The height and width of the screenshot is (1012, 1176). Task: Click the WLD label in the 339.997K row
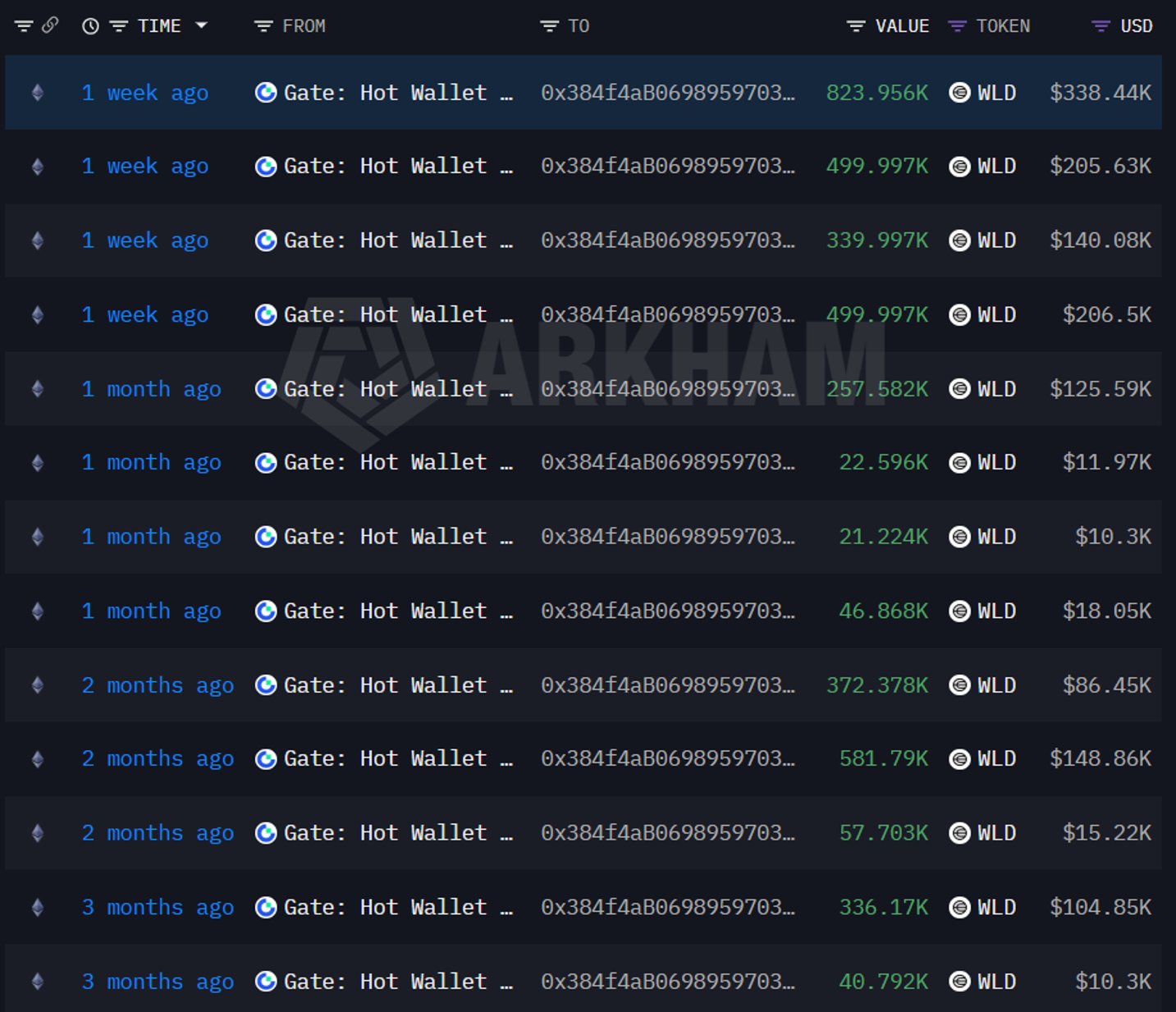pyautogui.click(x=997, y=240)
